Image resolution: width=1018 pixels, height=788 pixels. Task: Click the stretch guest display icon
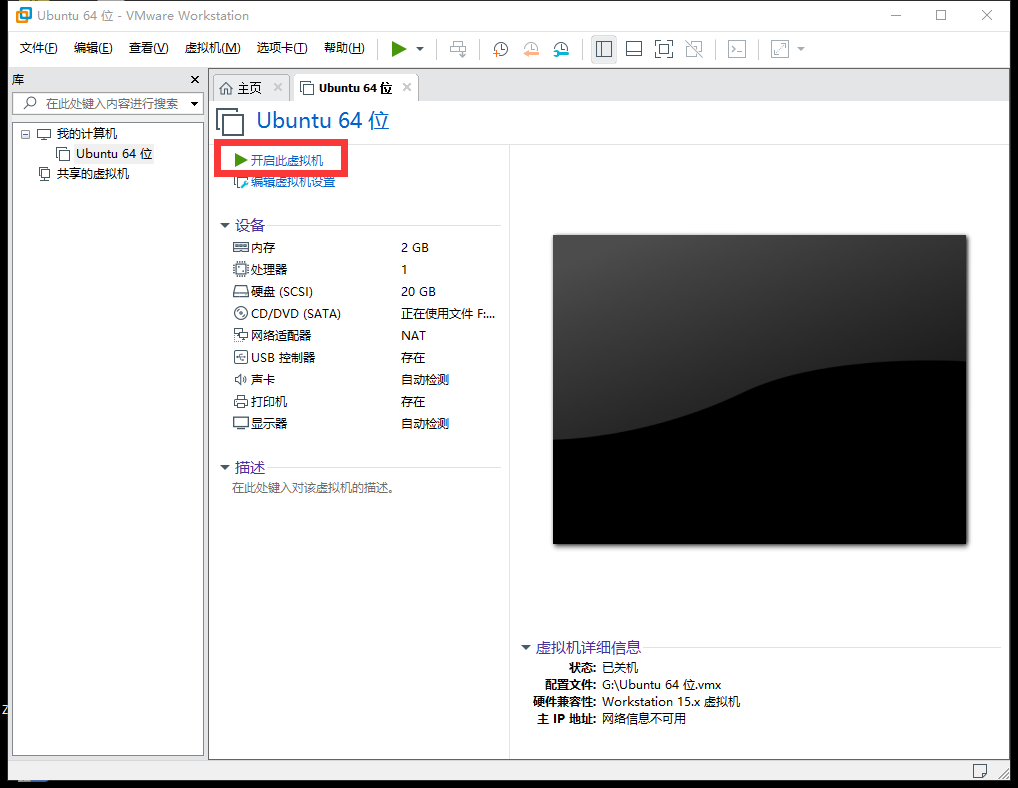780,49
